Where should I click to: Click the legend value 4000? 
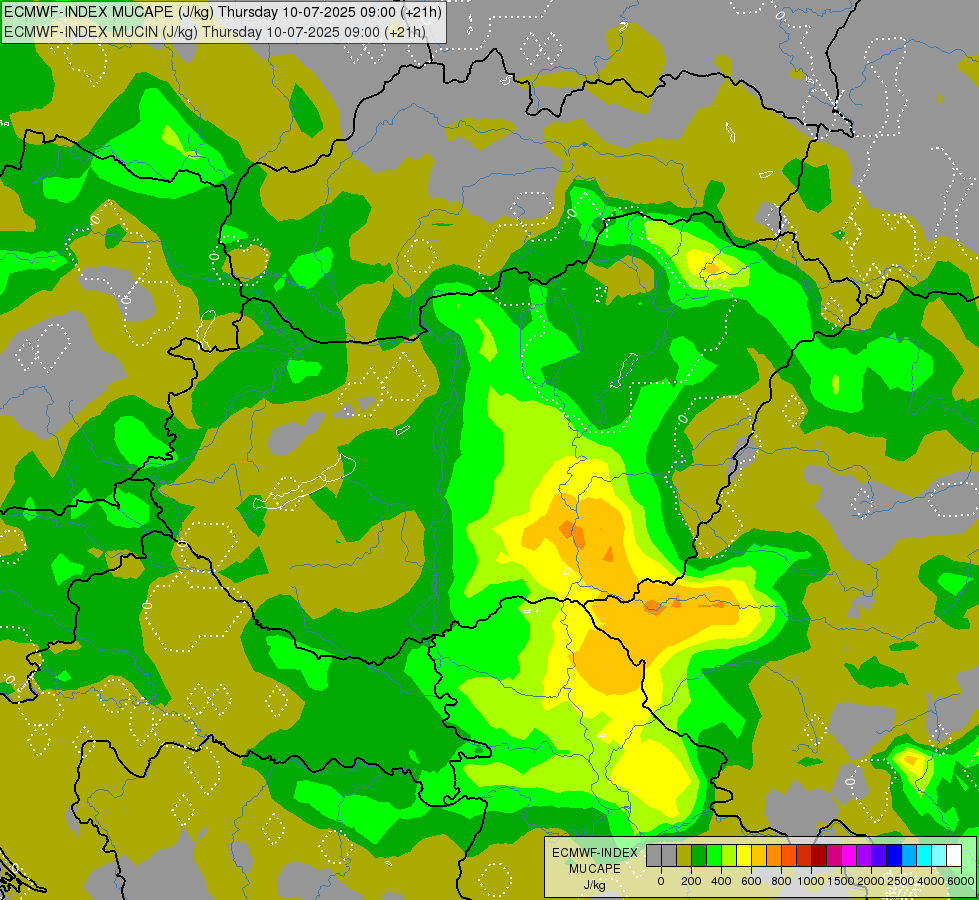pyautogui.click(x=931, y=881)
